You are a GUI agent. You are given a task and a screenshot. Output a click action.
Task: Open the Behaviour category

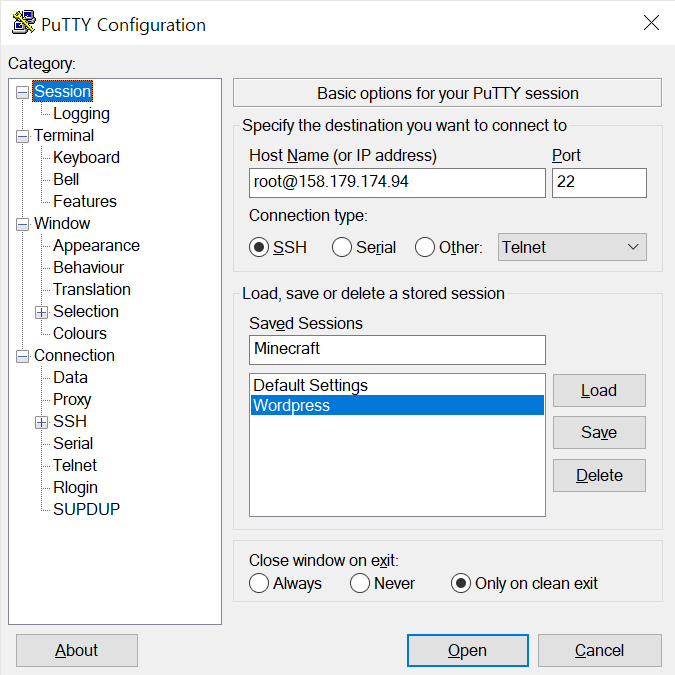pyautogui.click(x=88, y=267)
